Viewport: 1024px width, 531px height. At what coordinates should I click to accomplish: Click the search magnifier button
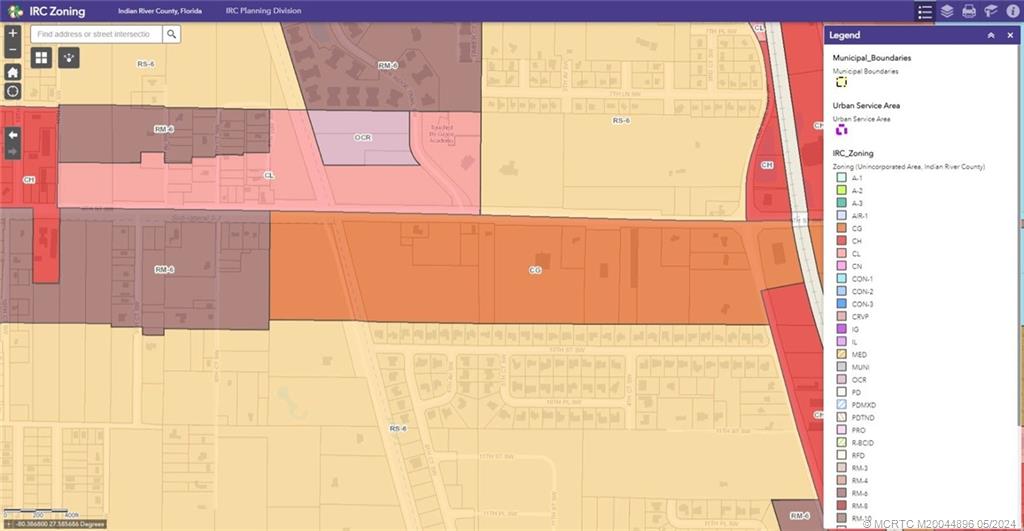(x=172, y=34)
